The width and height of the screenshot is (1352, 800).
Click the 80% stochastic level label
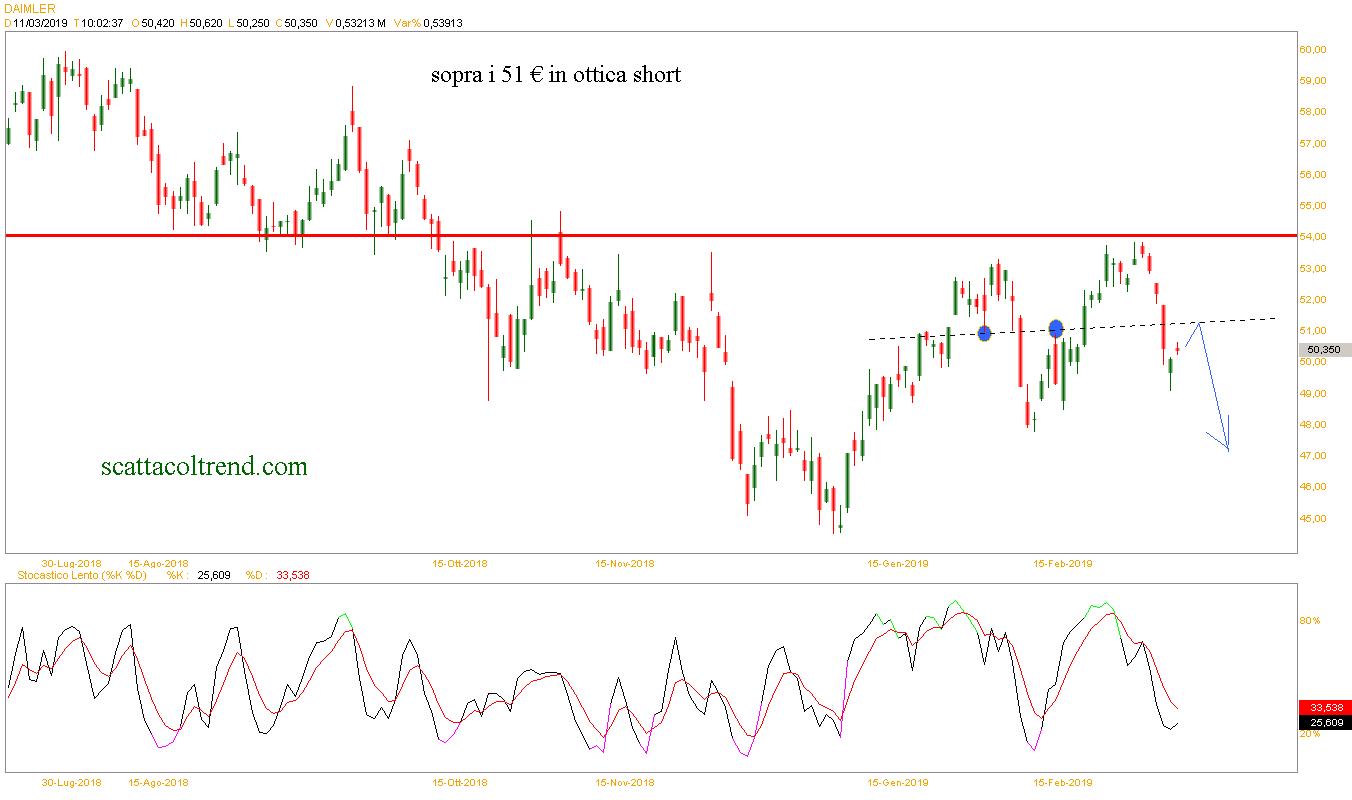click(x=1309, y=621)
